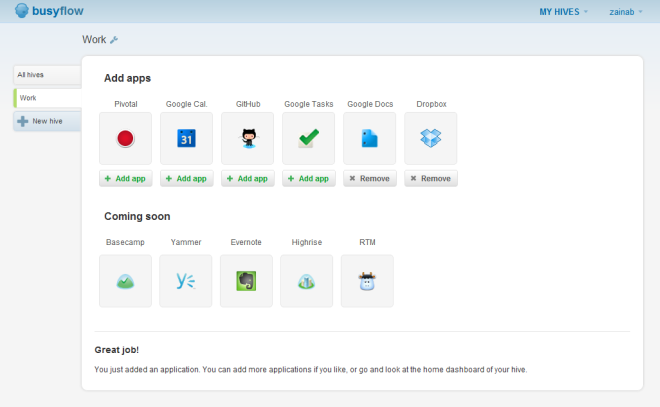Image resolution: width=660 pixels, height=407 pixels.
Task: Select the Work hive tab
Action: [x=47, y=98]
